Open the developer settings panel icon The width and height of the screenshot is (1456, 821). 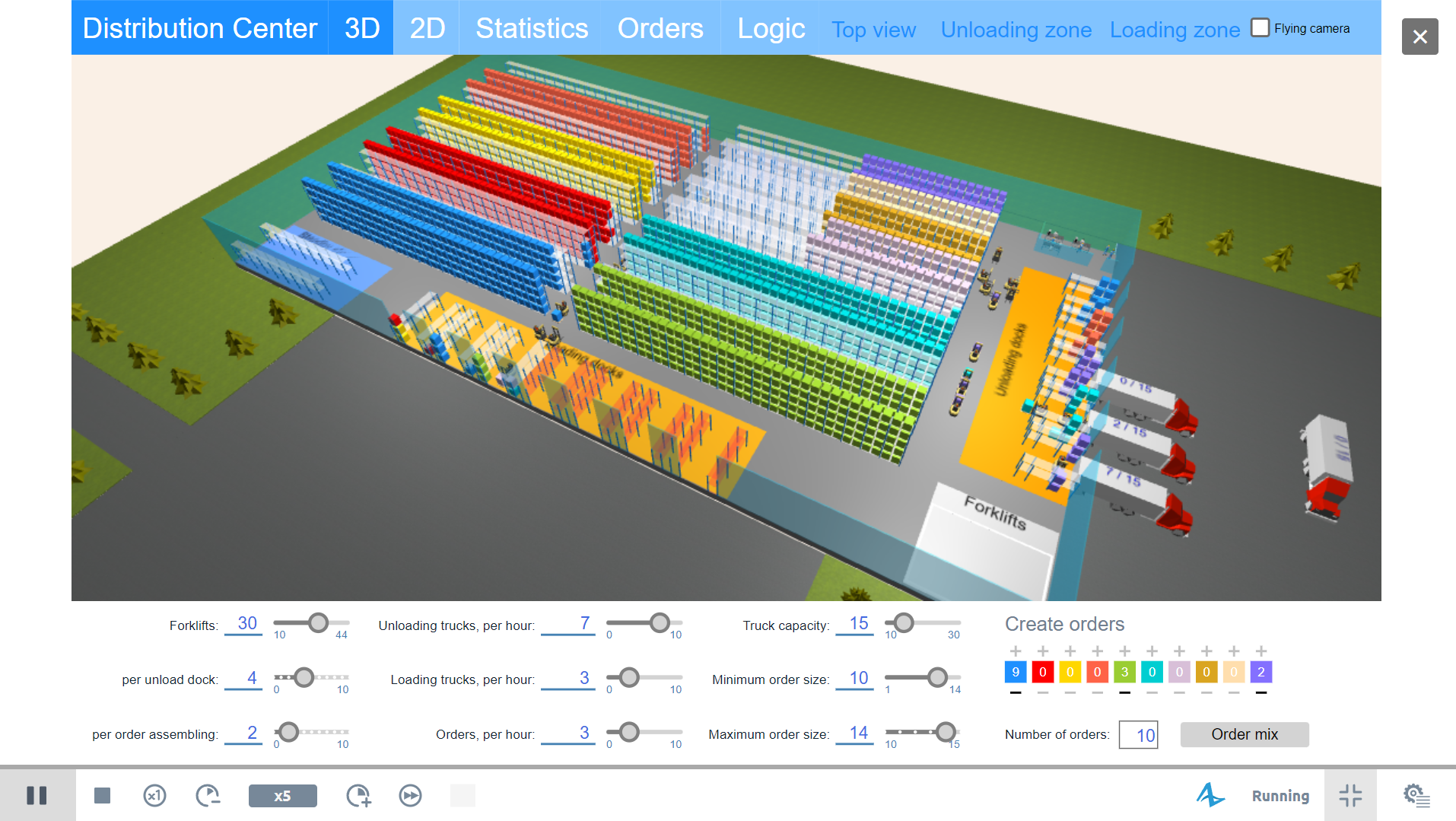(1416, 795)
